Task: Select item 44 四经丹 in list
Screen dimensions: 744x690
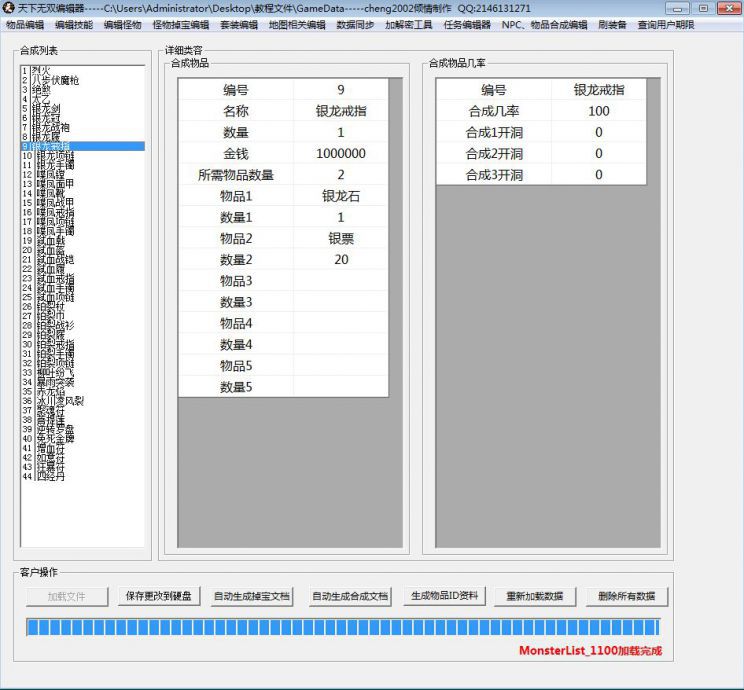Action: click(50, 476)
